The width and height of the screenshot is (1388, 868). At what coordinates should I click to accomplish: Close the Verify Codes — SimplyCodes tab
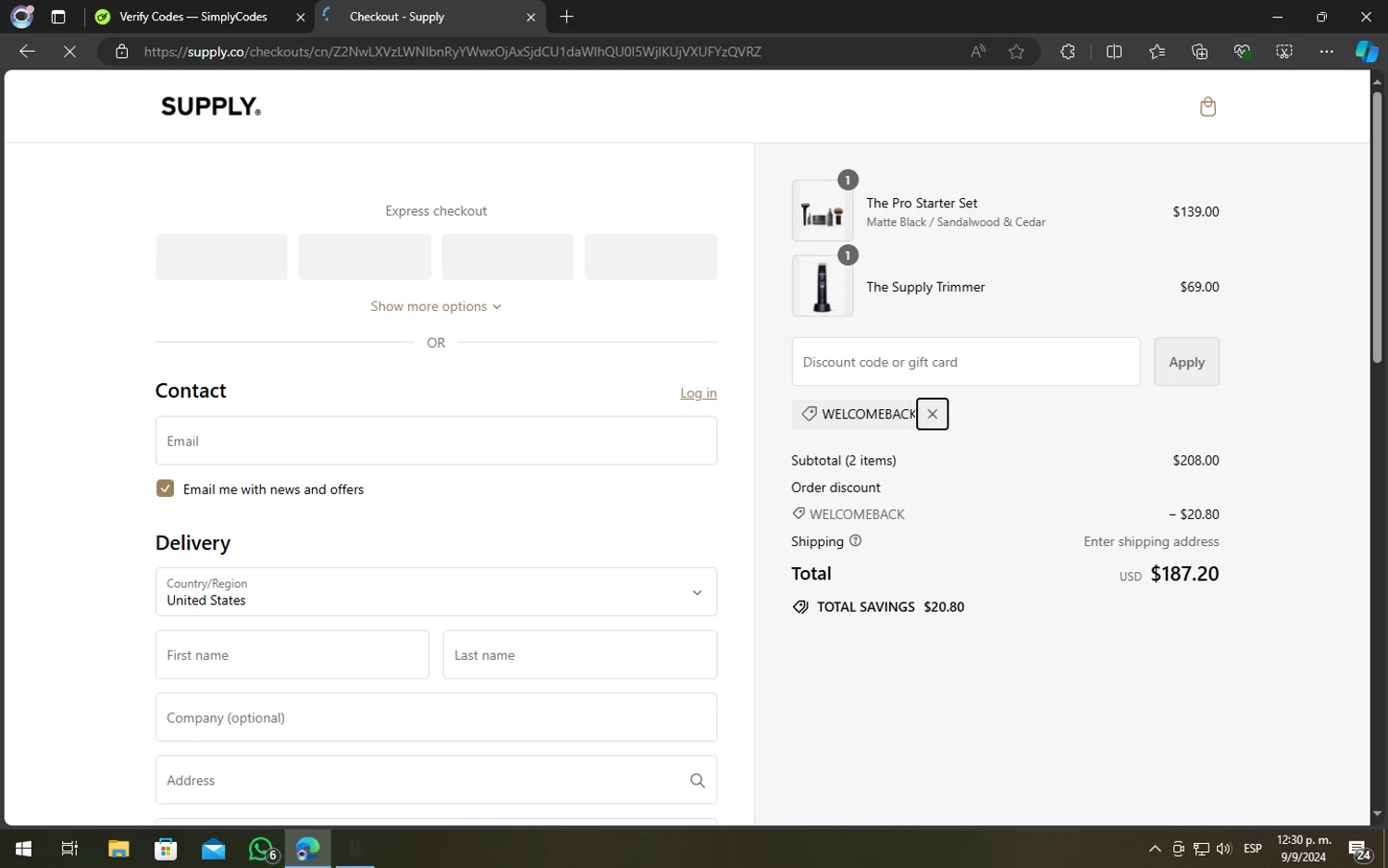300,17
